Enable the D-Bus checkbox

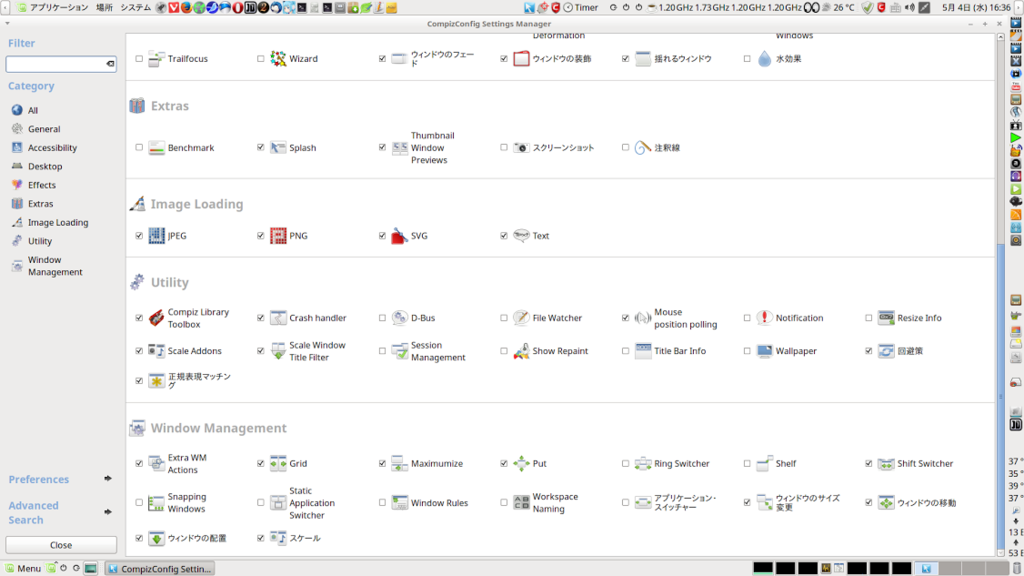382,318
